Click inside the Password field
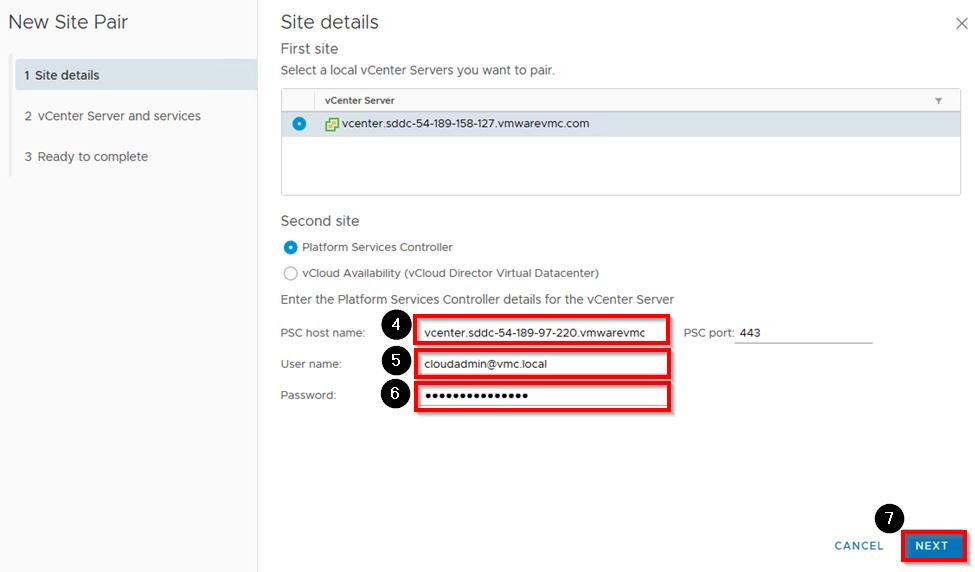Screen dimensions: 975x572 (540, 395)
